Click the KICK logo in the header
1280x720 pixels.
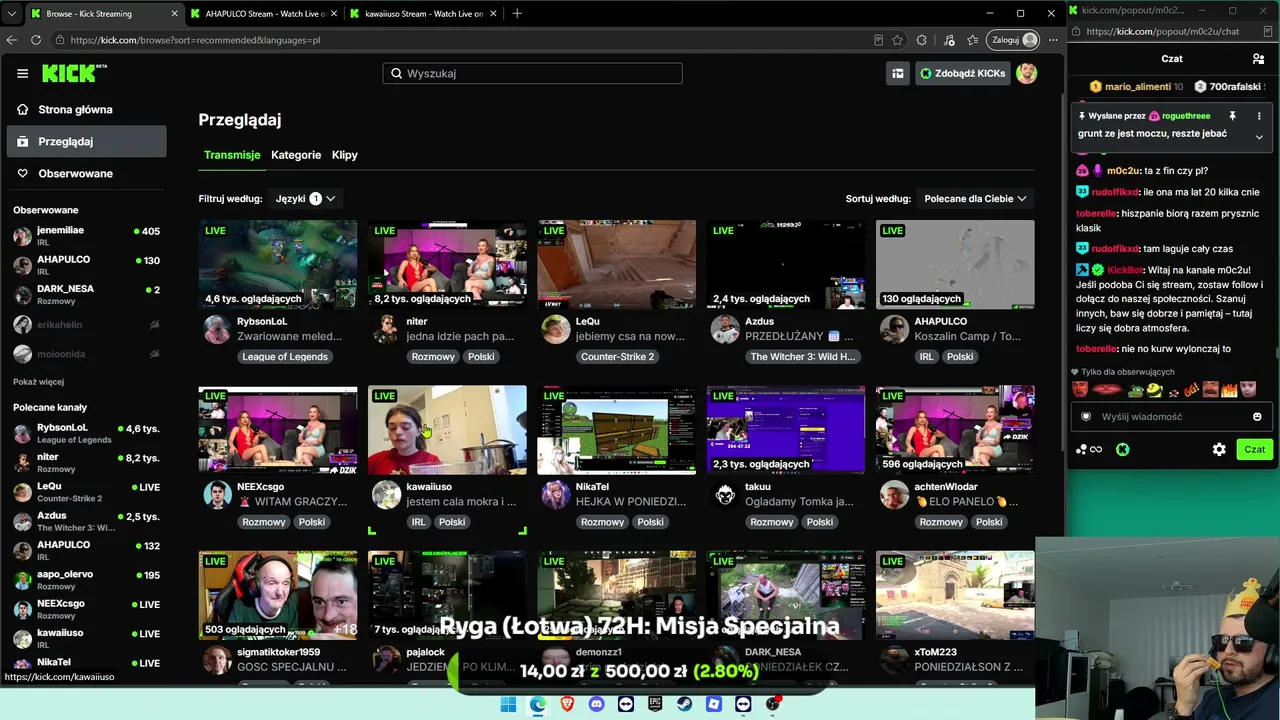click(74, 73)
